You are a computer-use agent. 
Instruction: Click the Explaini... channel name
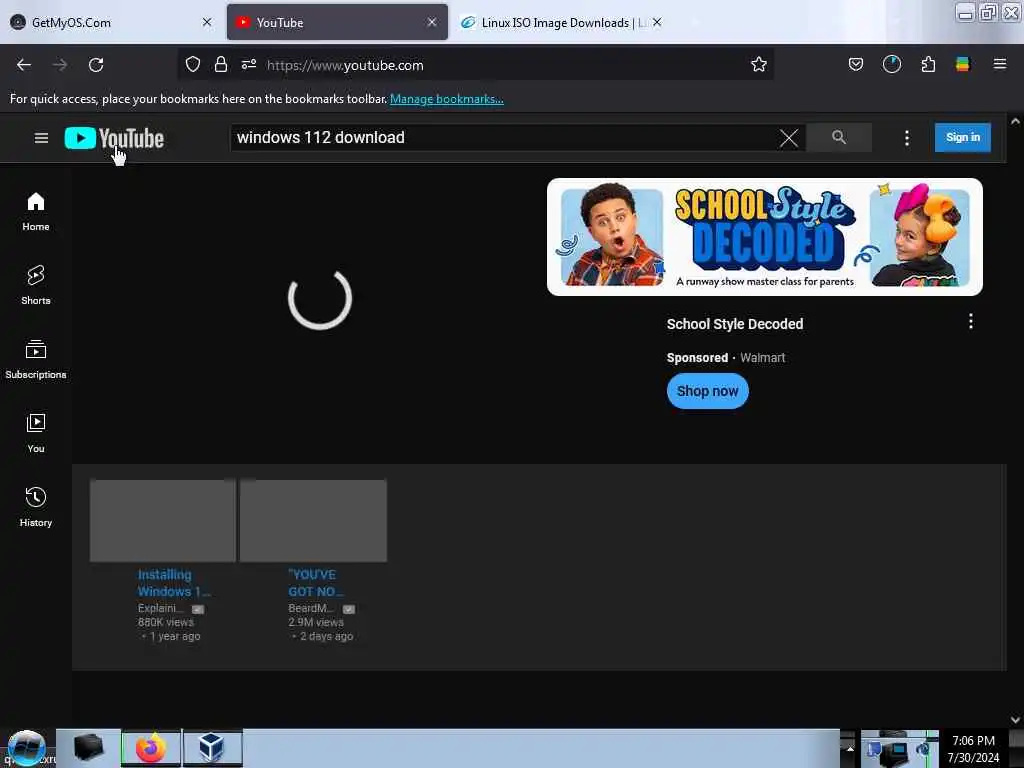[x=161, y=608]
